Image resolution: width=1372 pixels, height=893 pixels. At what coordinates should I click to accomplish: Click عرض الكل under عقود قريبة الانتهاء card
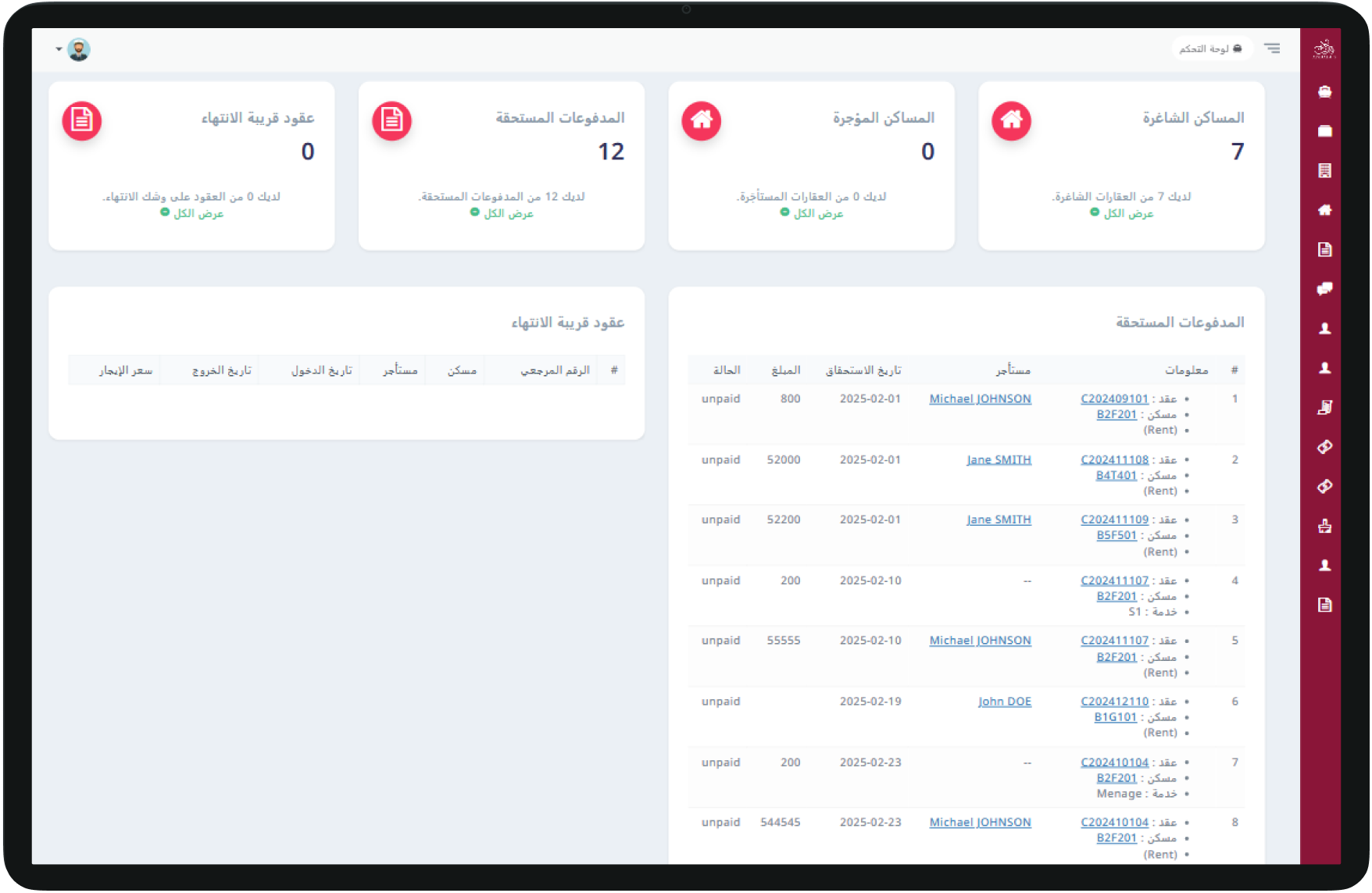coord(198,213)
